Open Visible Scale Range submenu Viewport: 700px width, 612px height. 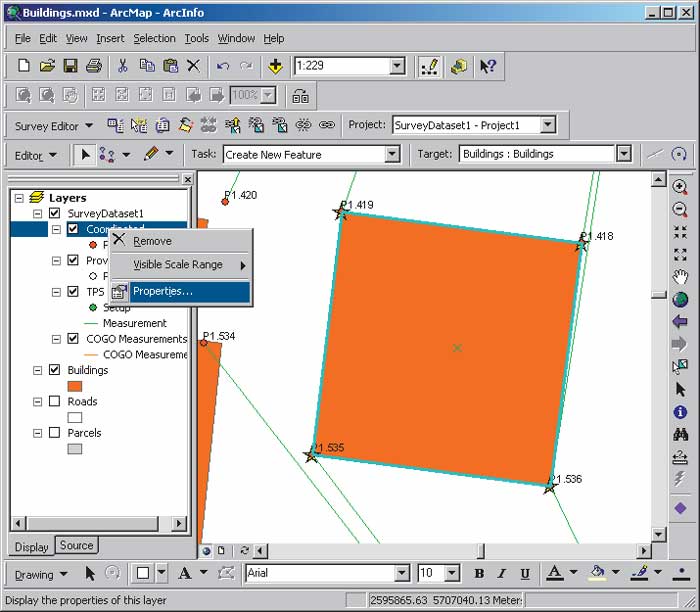click(x=180, y=265)
